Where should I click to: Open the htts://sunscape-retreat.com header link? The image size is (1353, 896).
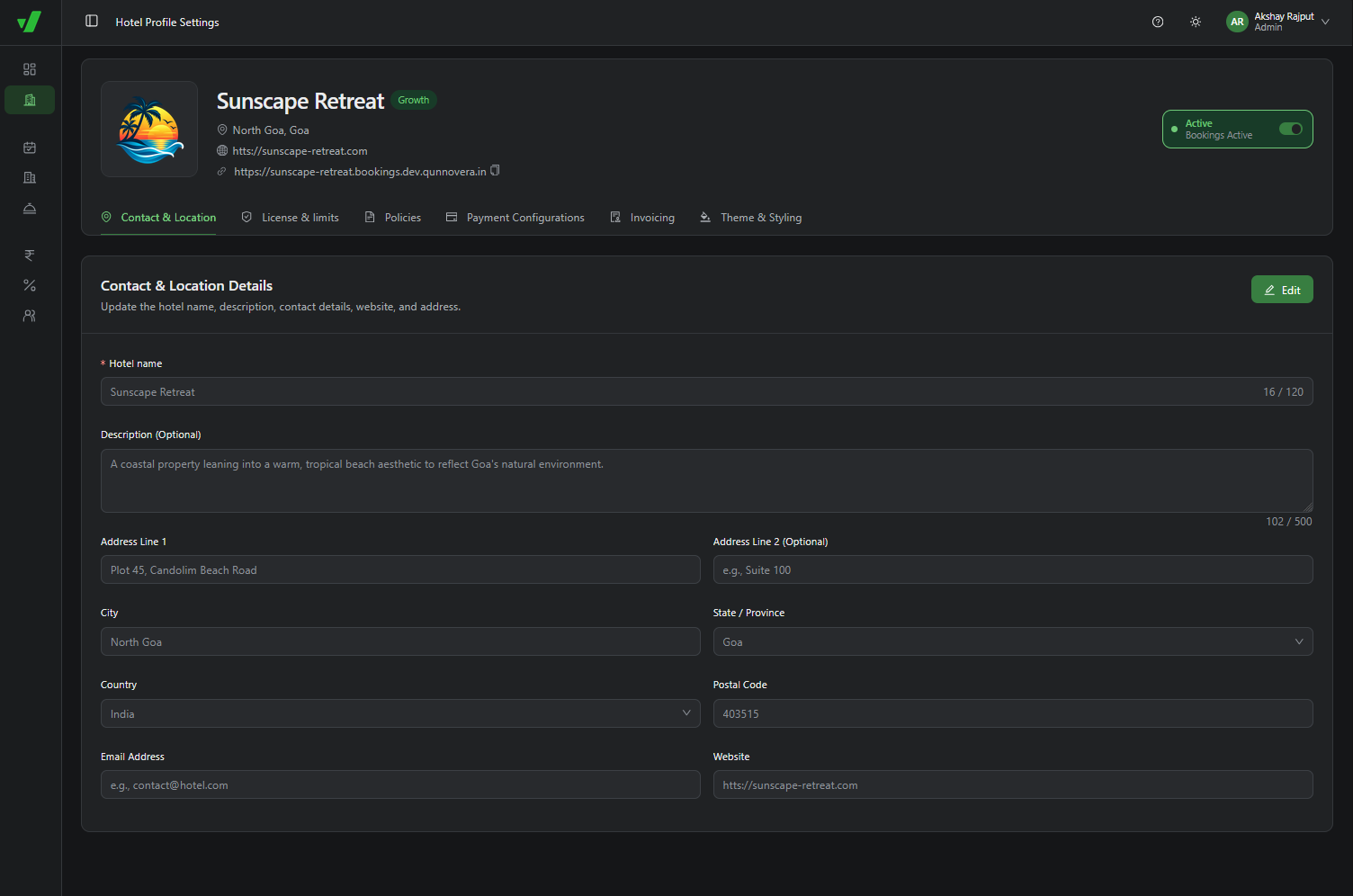point(300,151)
